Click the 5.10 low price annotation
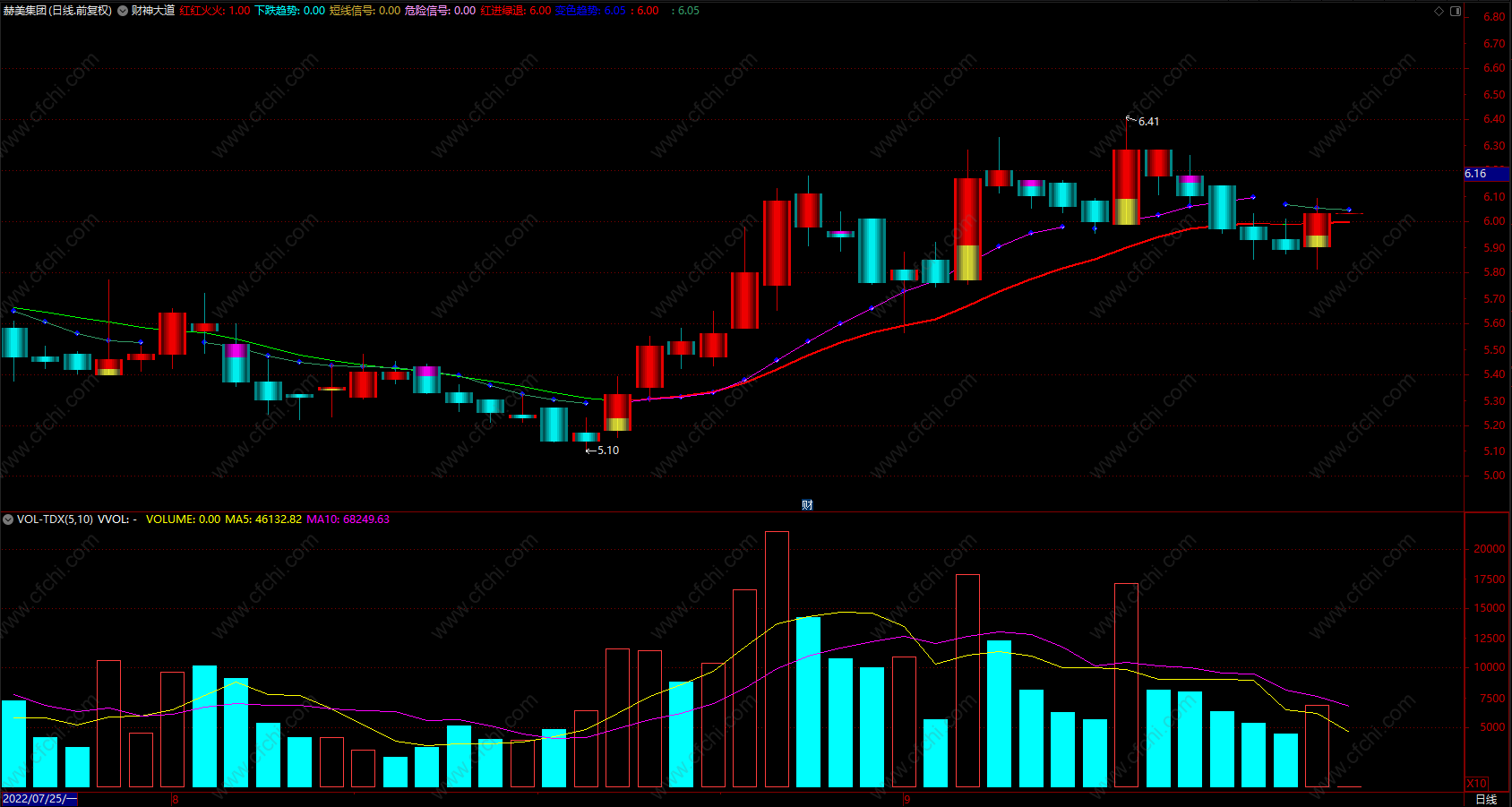The height and width of the screenshot is (807, 1512). pyautogui.click(x=607, y=451)
